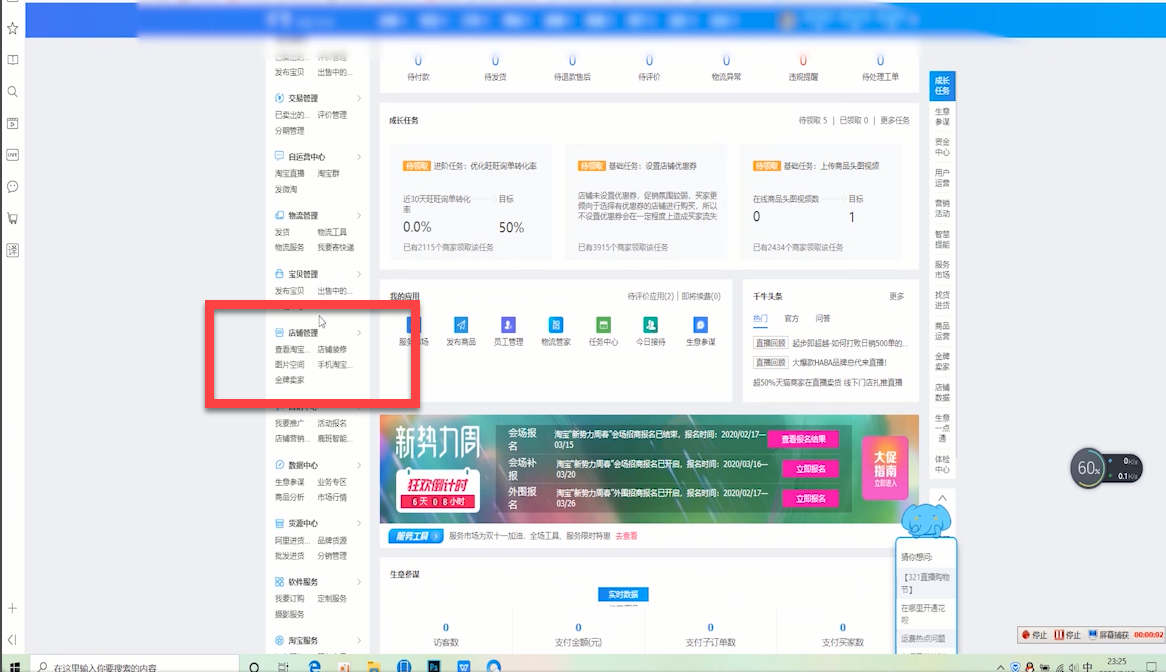The height and width of the screenshot is (672, 1166).
Task: Click the search magnifier icon in left sidebar
Action: click(13, 92)
